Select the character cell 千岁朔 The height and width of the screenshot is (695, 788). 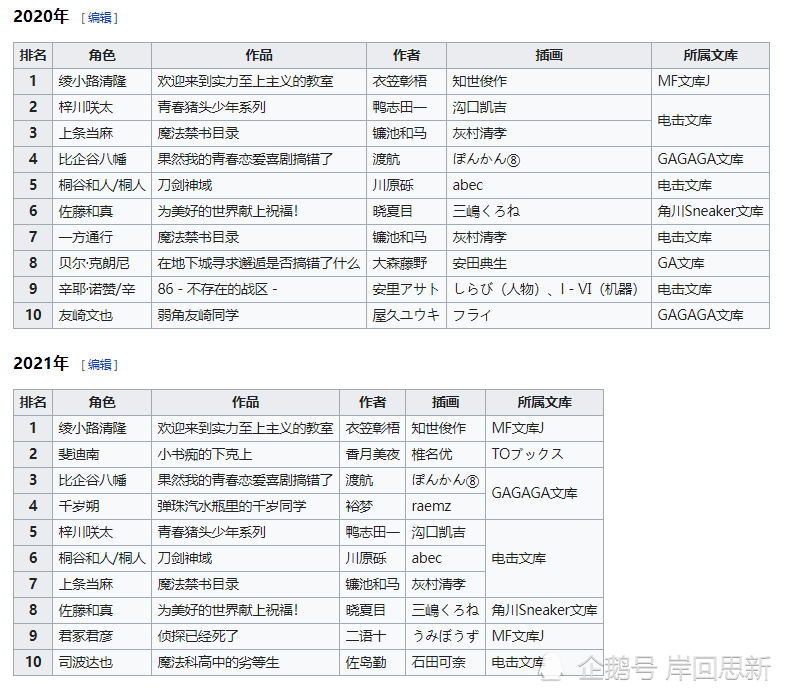(x=102, y=506)
